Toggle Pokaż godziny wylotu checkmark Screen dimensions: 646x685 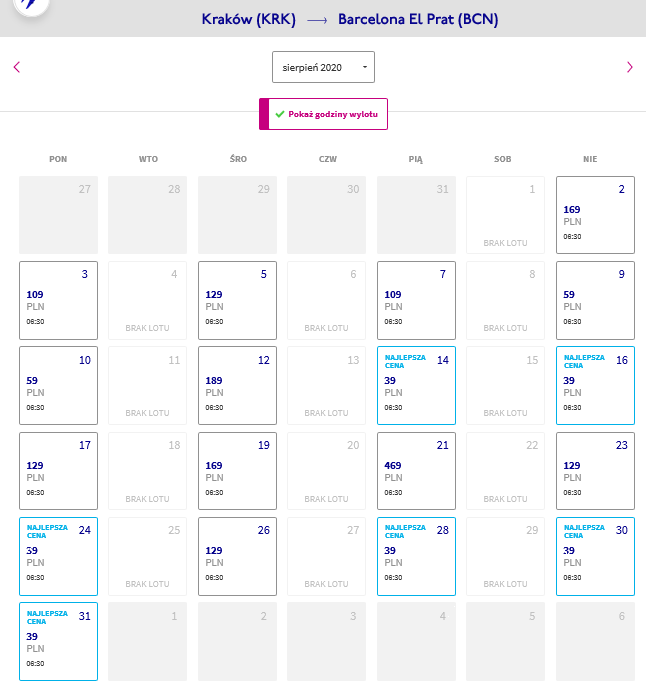[323, 114]
